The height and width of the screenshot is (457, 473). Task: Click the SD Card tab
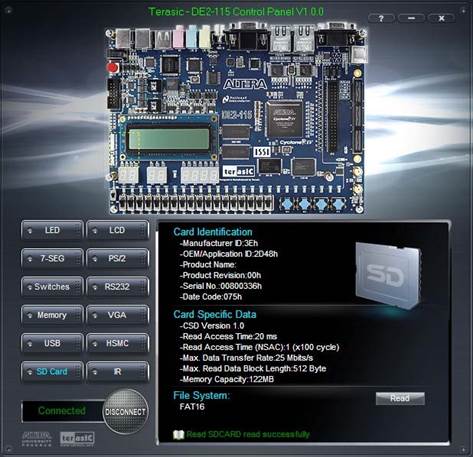click(x=52, y=372)
